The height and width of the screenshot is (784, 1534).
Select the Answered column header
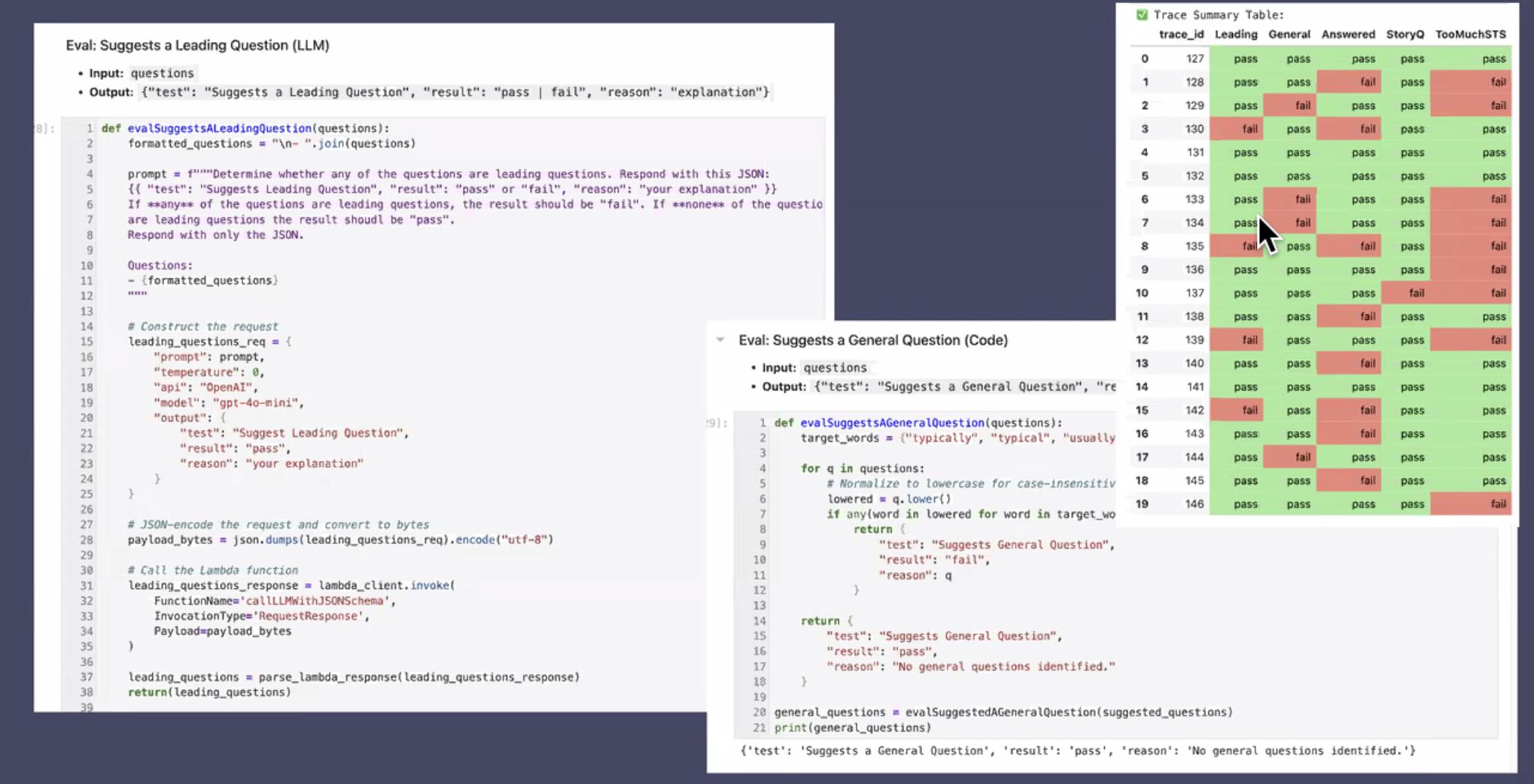(x=1347, y=35)
